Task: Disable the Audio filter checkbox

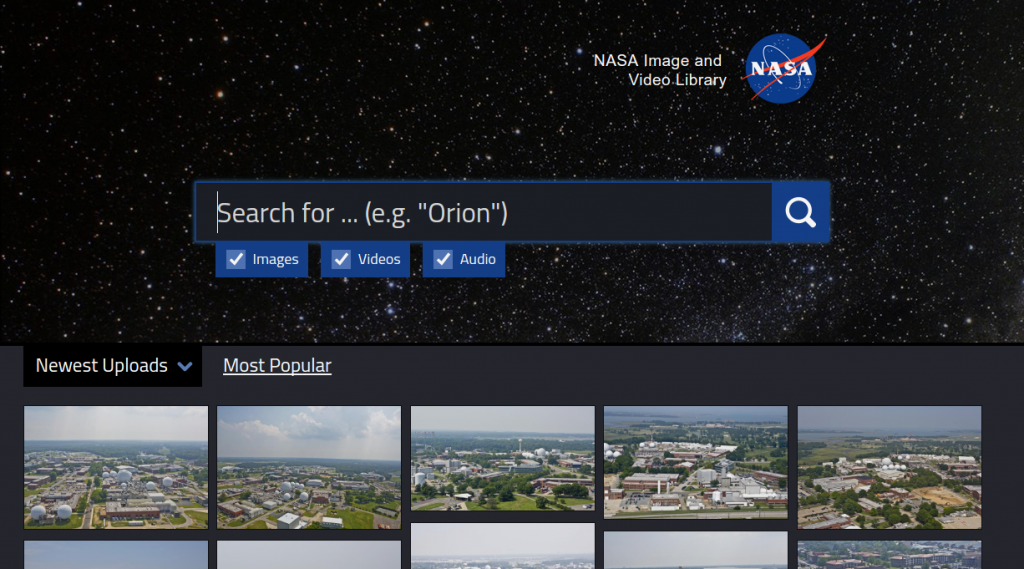Action: (443, 260)
